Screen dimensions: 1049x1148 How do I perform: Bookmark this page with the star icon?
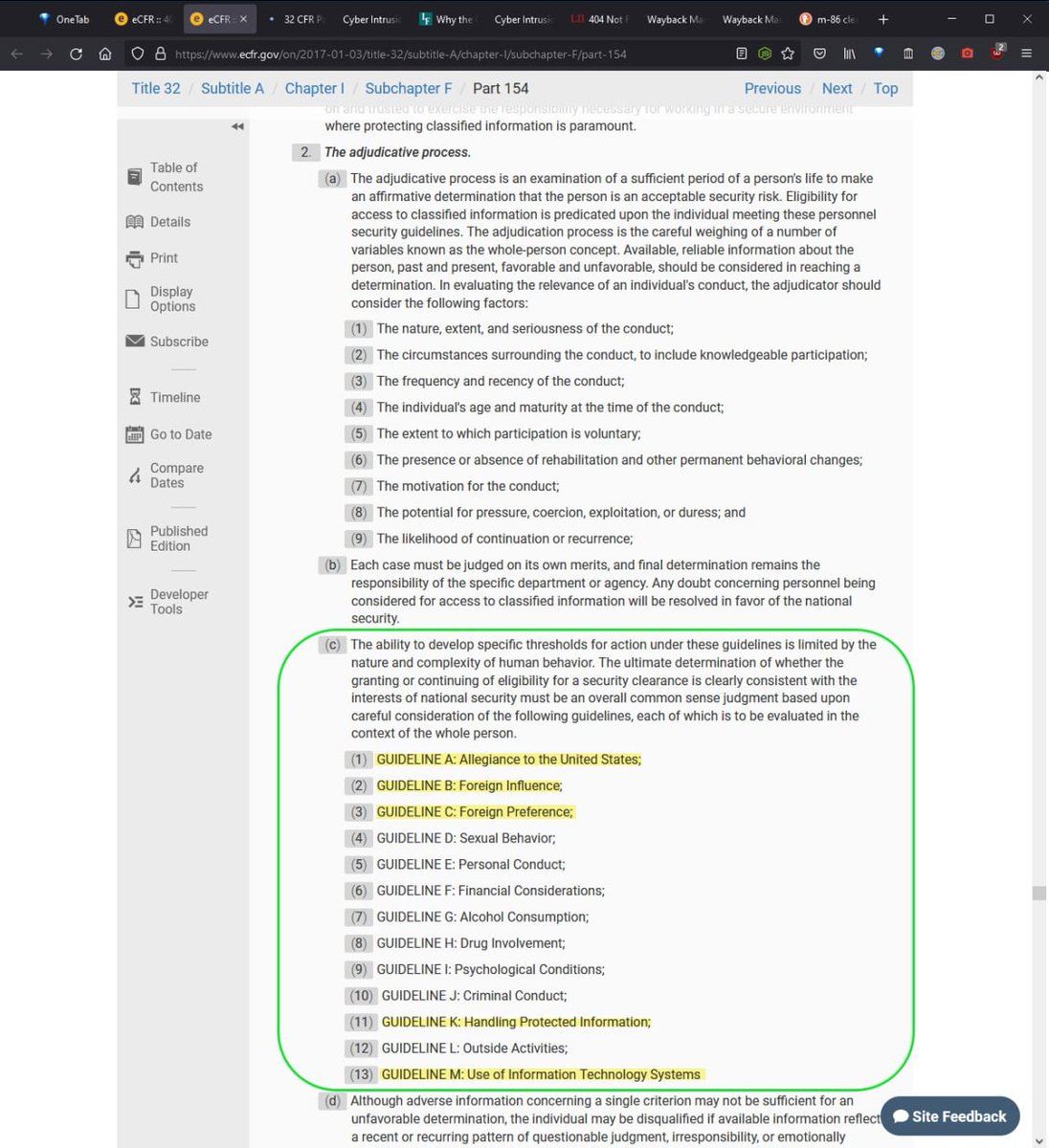[788, 54]
